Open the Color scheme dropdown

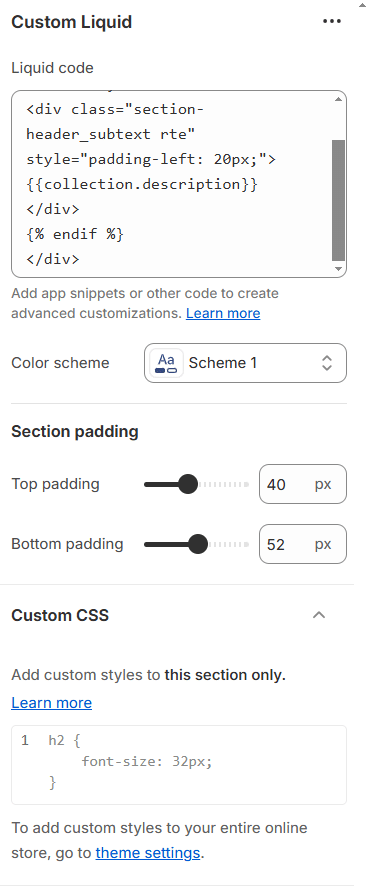pyautogui.click(x=245, y=363)
